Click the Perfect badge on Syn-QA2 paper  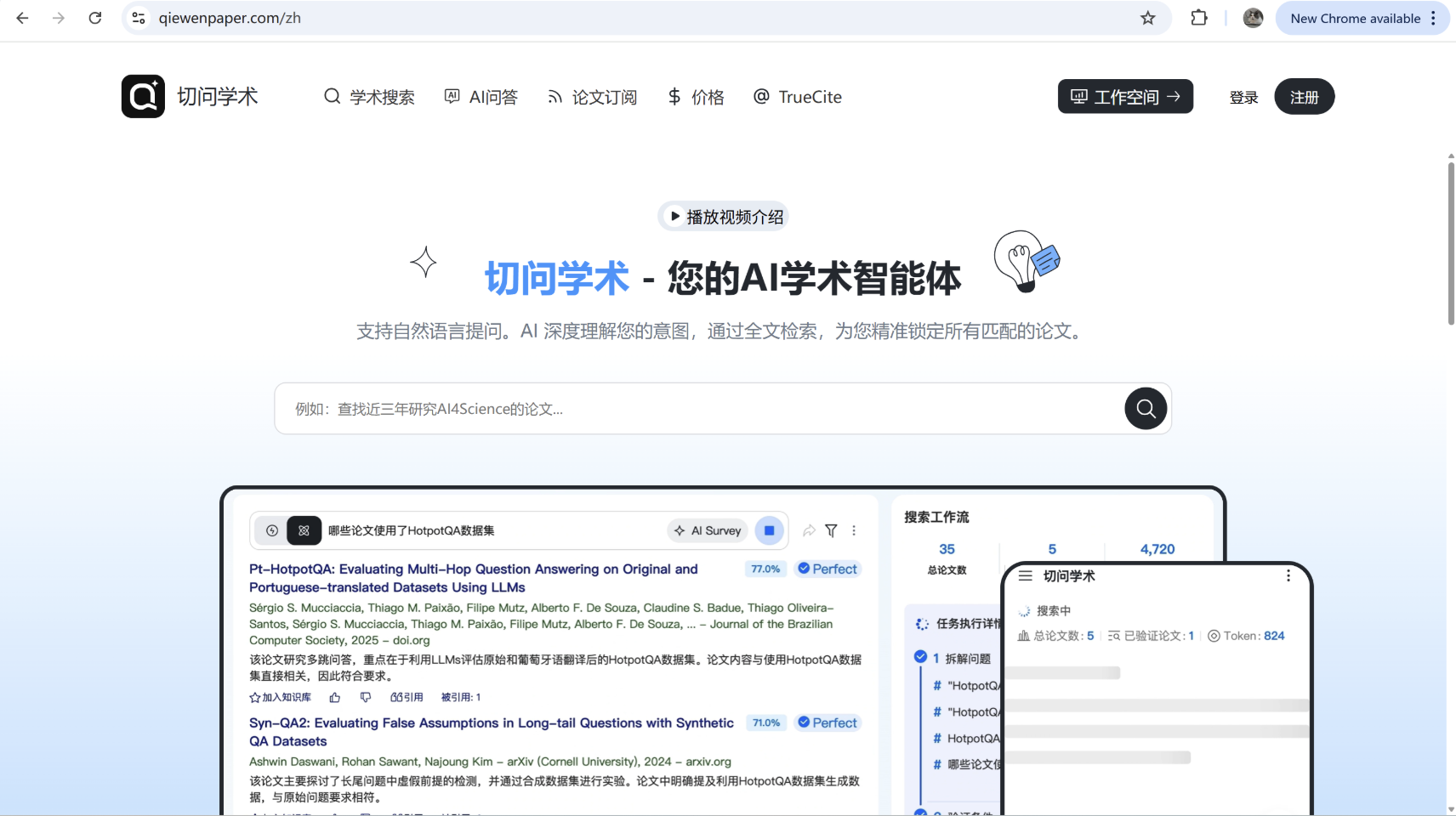[828, 722]
